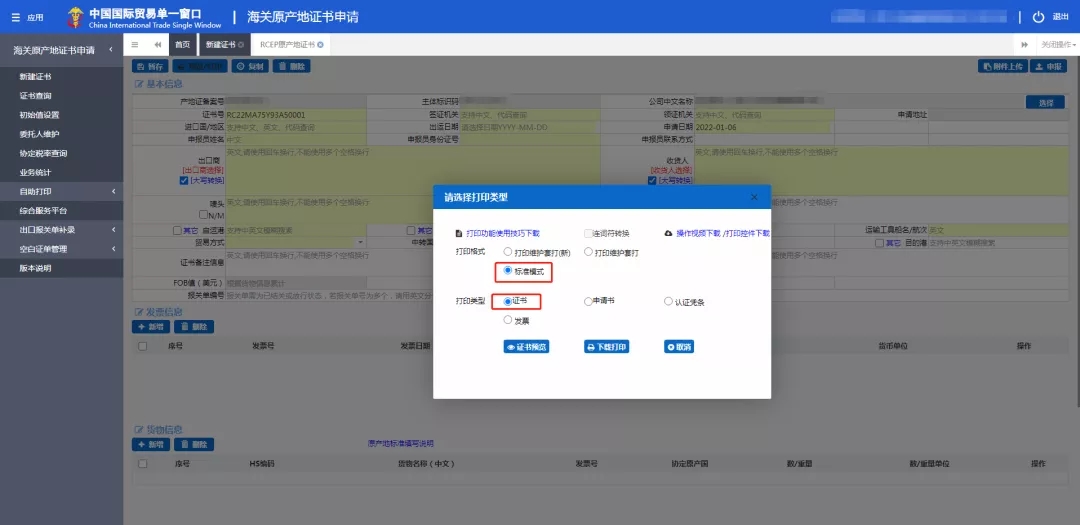Click the sidebar collapse icon in tab bar
Image resolution: width=1080 pixels, height=525 pixels.
point(135,45)
